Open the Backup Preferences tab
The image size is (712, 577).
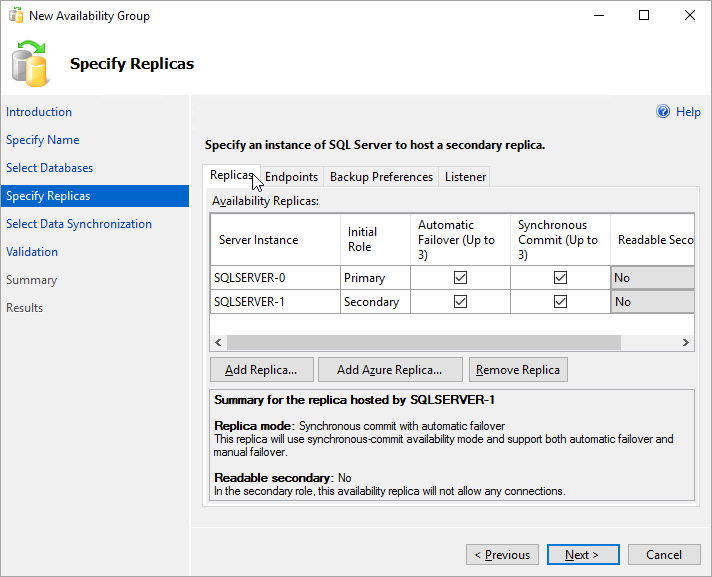coord(381,177)
